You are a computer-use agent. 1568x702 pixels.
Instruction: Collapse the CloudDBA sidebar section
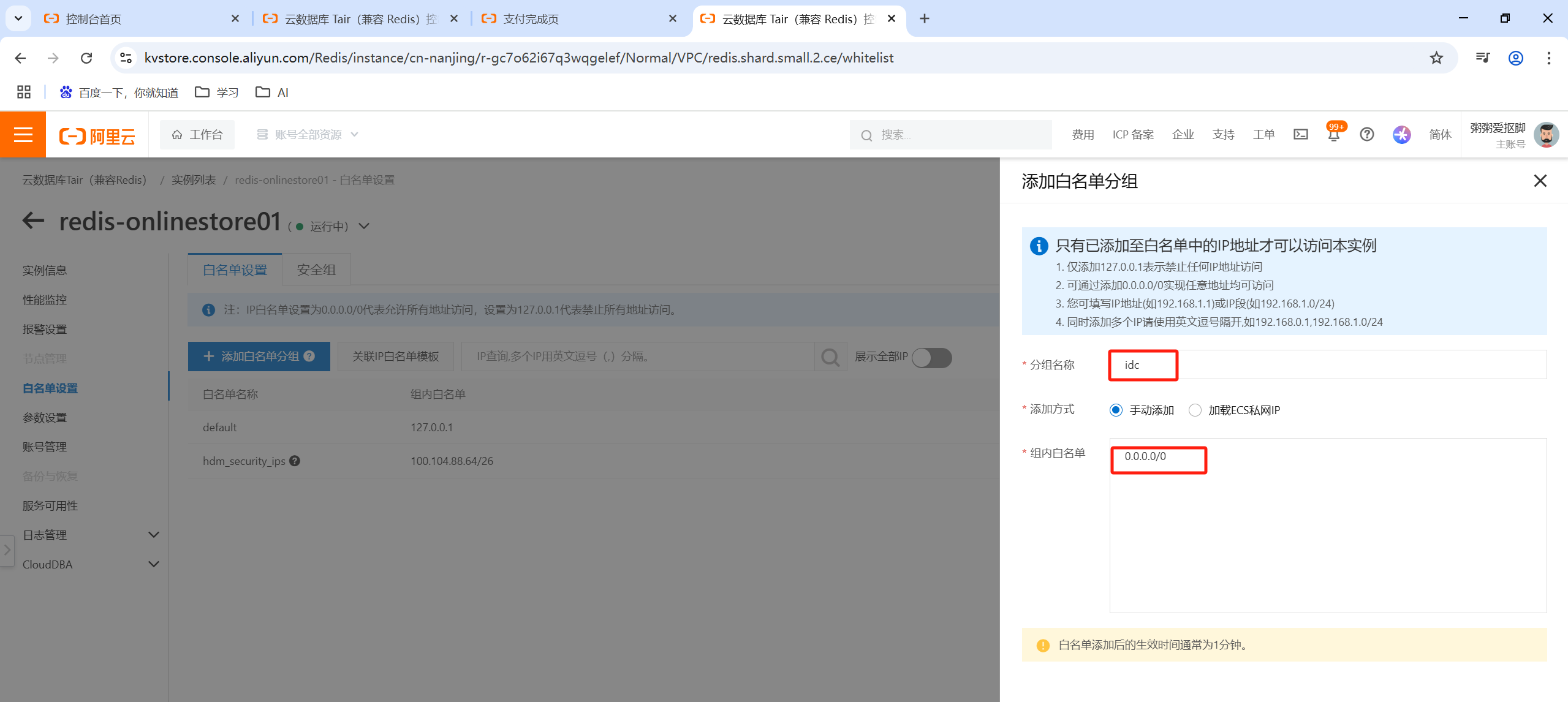point(153,564)
